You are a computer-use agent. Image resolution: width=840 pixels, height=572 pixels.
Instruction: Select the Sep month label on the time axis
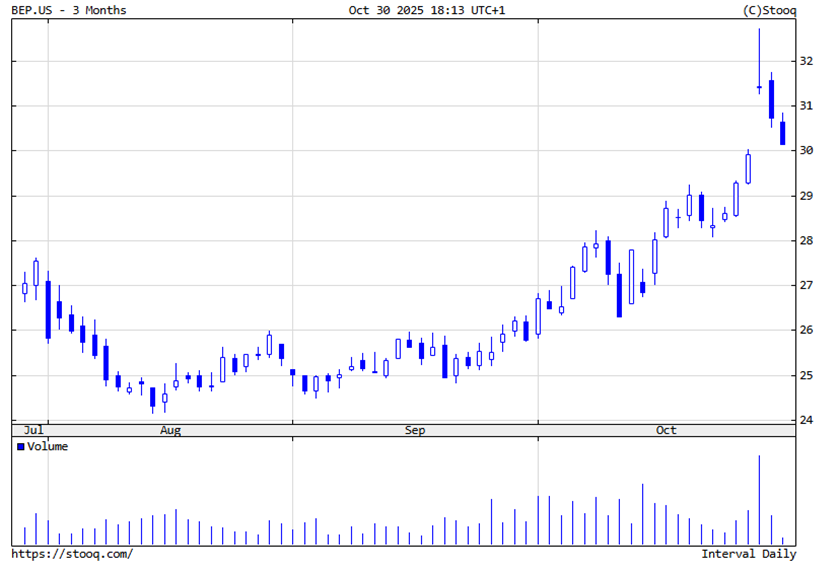415,430
